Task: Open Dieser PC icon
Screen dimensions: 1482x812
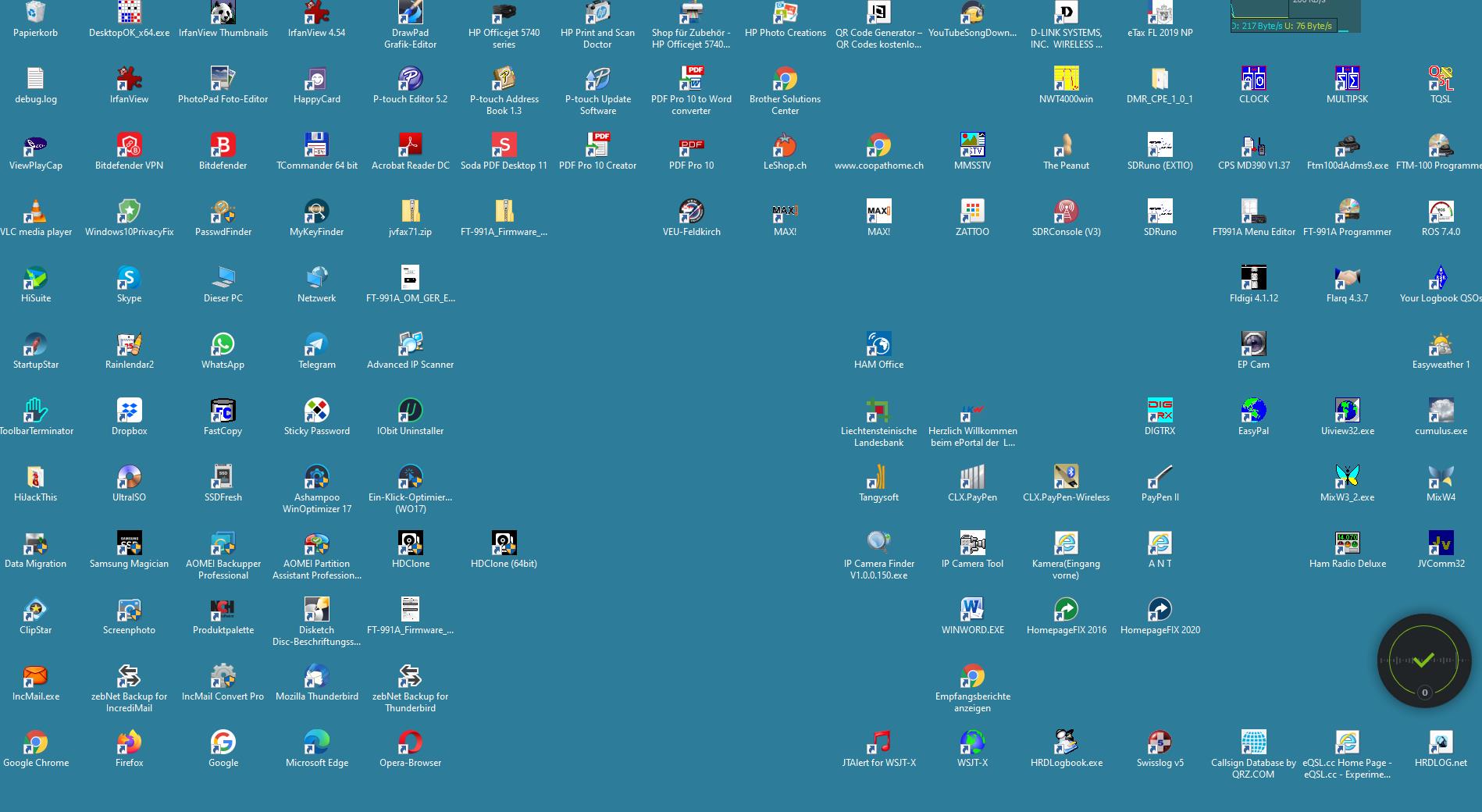Action: tap(223, 278)
